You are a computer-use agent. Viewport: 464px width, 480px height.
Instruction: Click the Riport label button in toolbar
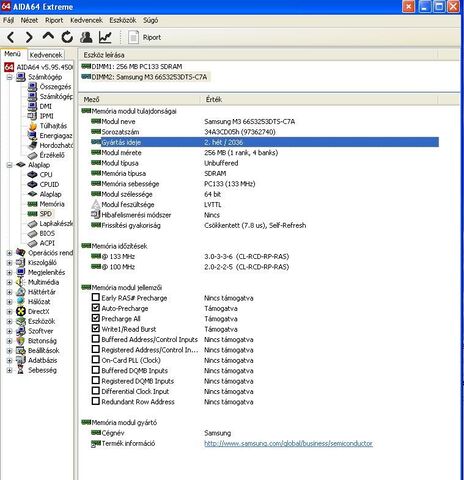tap(152, 37)
